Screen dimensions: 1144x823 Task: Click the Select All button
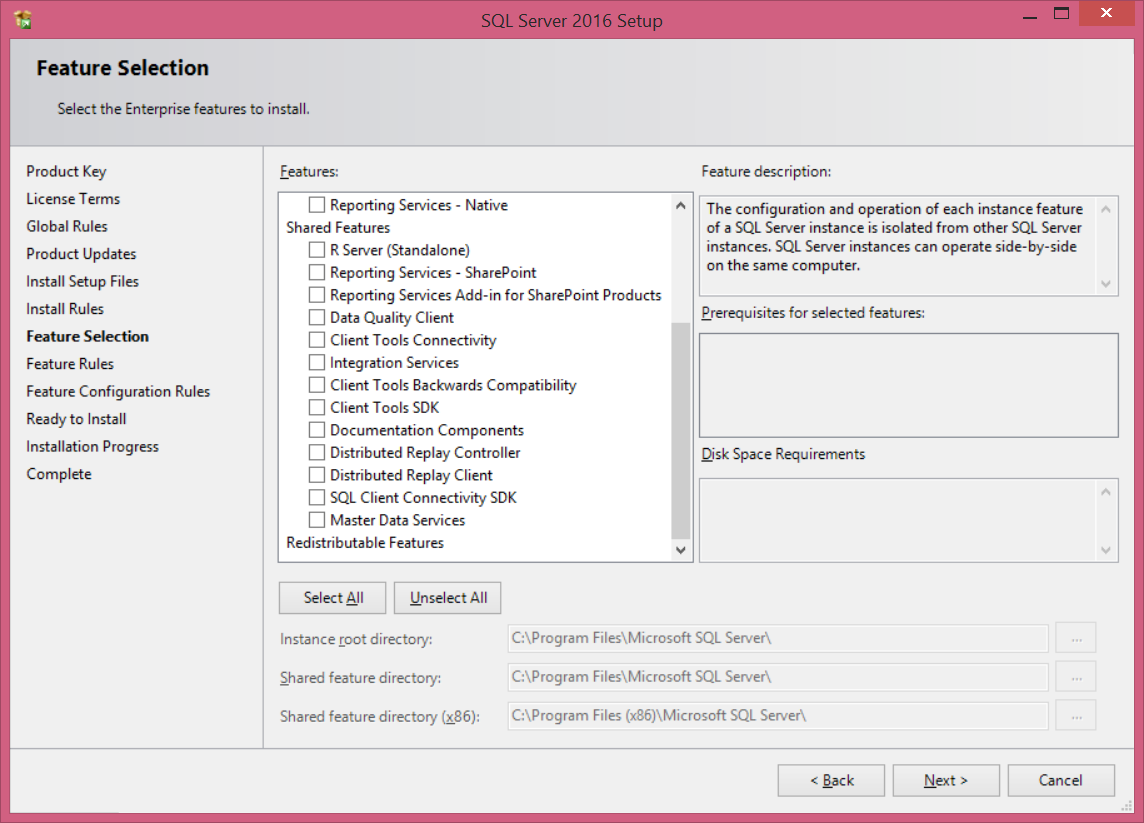tap(333, 598)
